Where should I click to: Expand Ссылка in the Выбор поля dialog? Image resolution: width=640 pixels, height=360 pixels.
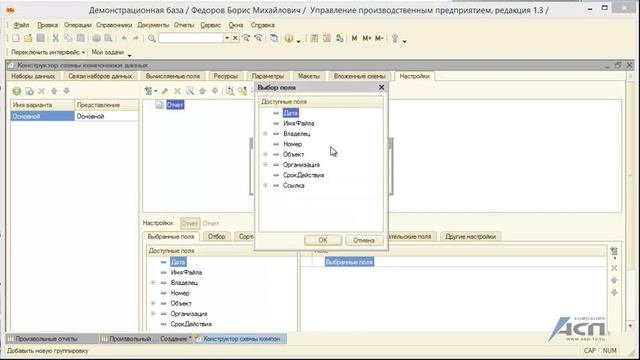pyautogui.click(x=265, y=185)
